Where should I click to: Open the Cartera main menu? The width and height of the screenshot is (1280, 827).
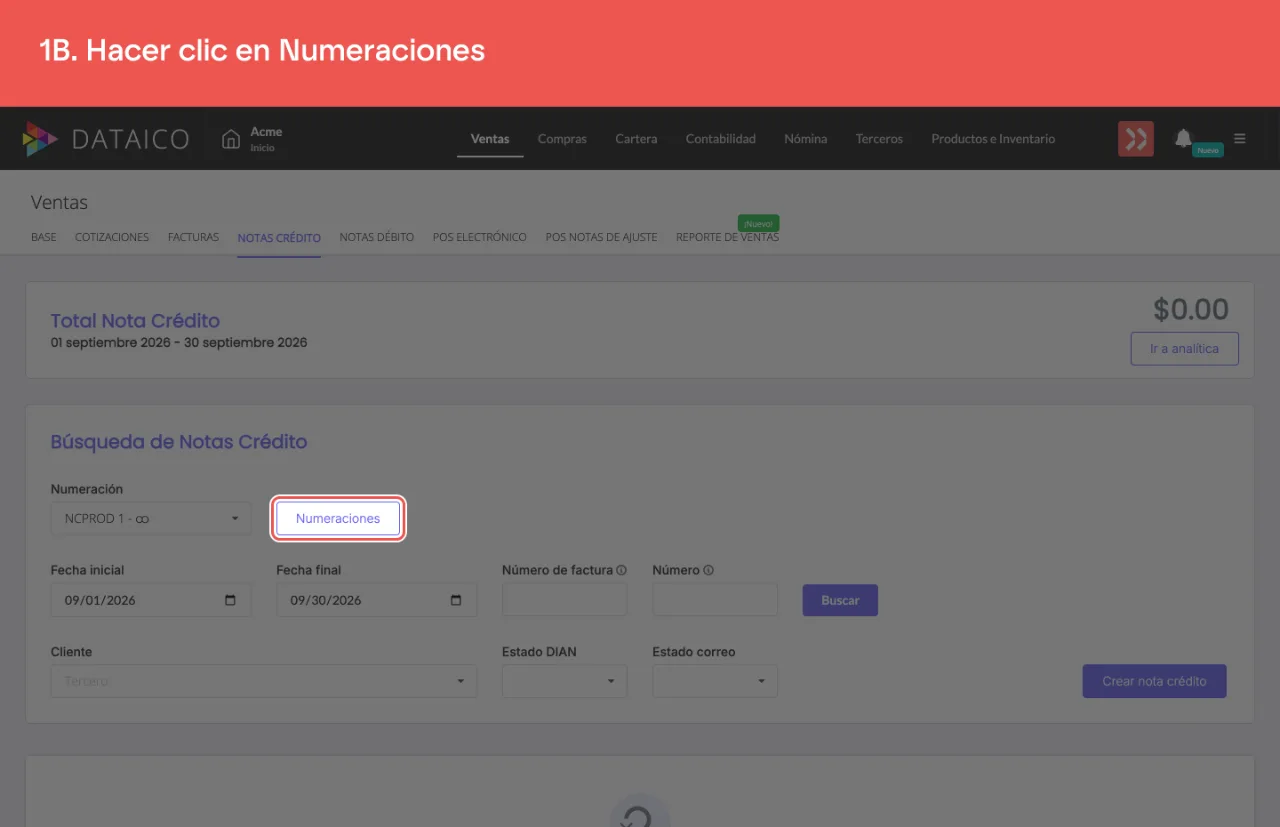636,139
